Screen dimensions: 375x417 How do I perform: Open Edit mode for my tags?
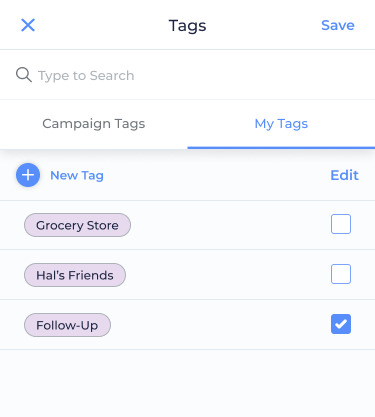344,175
